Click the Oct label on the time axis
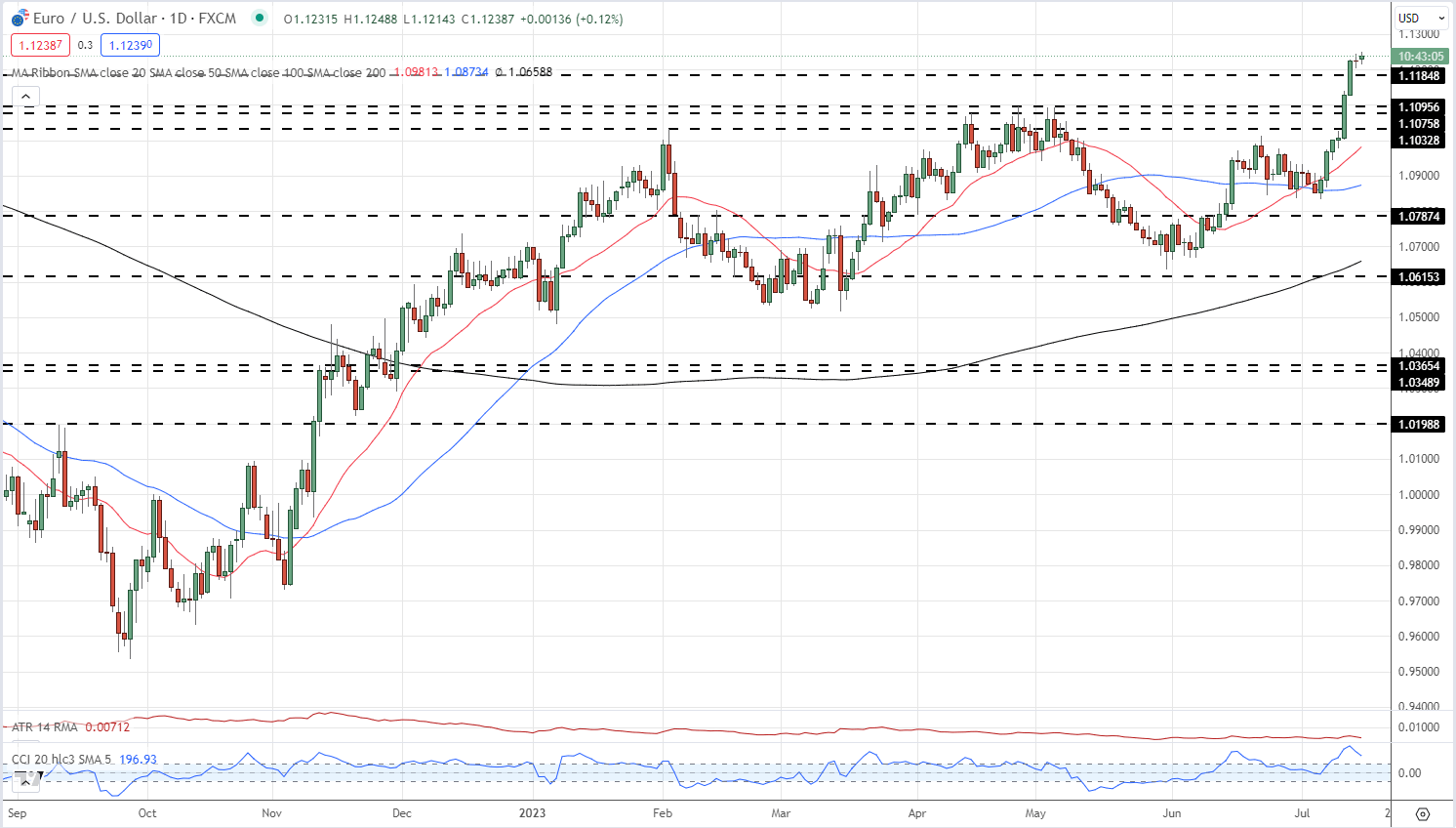Screen dimensions: 1456x828 tap(146, 812)
